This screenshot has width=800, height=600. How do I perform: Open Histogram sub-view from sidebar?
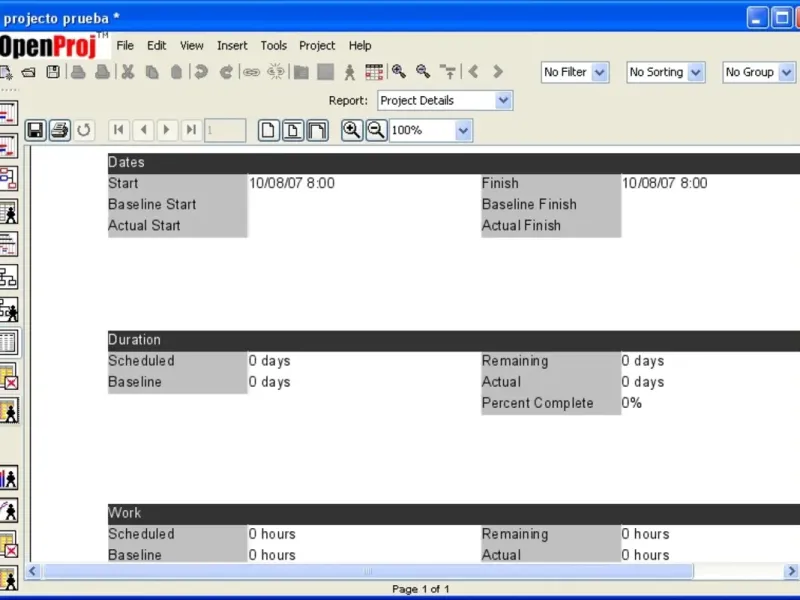[8, 479]
